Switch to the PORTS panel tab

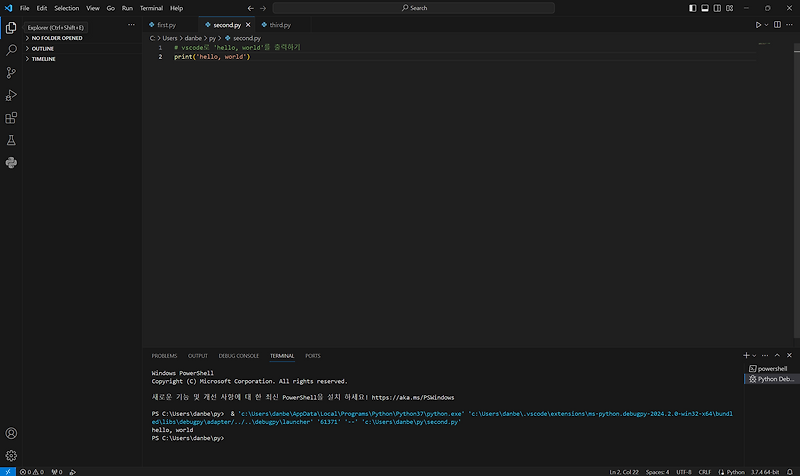313,356
